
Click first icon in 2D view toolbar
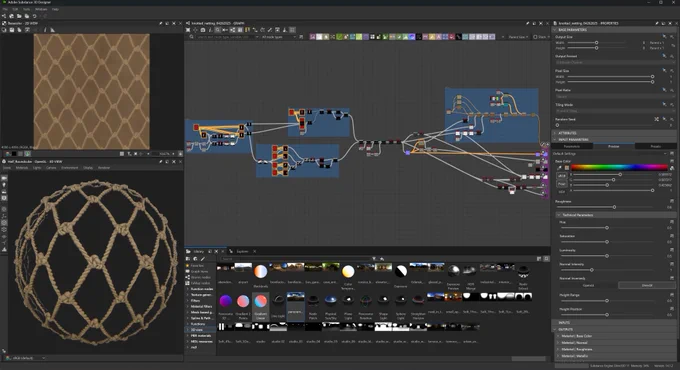(4, 30)
